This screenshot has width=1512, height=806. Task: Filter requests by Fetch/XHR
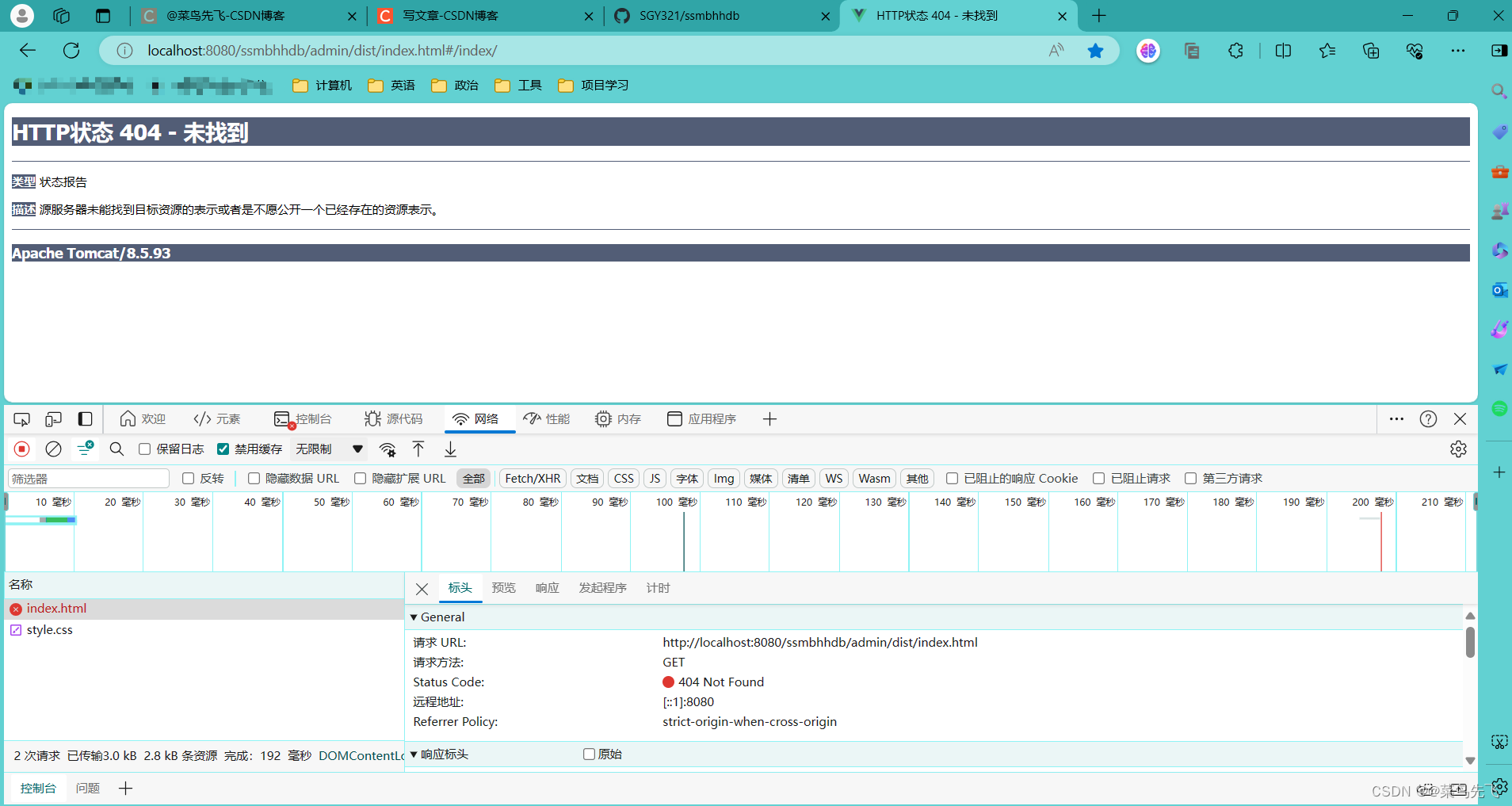click(533, 479)
